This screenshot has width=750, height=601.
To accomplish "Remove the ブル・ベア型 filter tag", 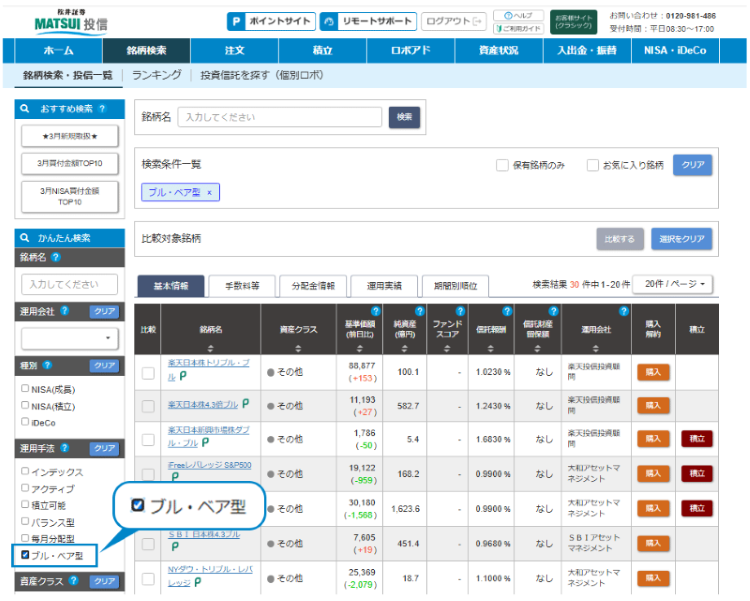I will [210, 192].
